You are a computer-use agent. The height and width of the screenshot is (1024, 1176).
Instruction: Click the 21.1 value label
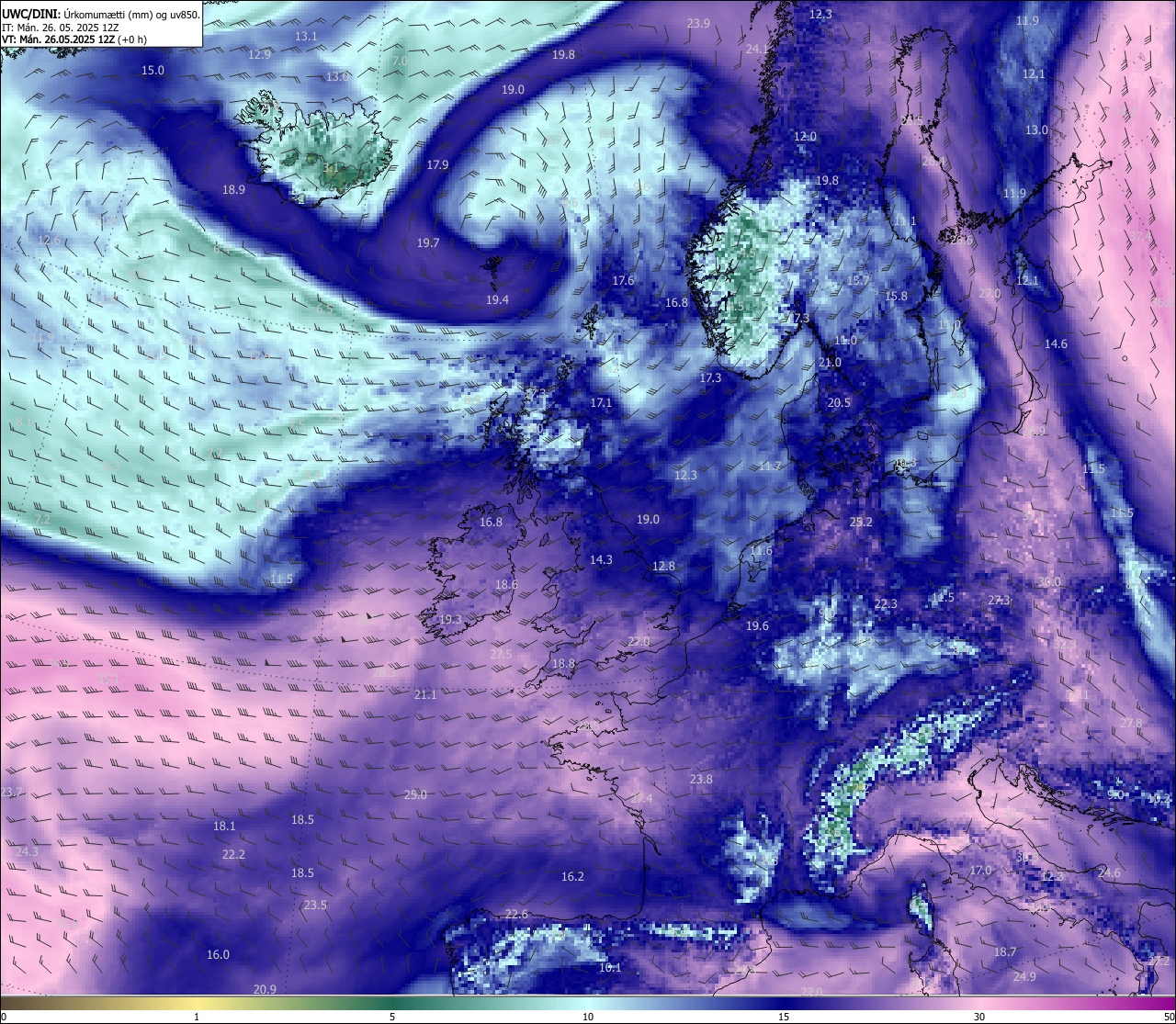click(x=425, y=695)
